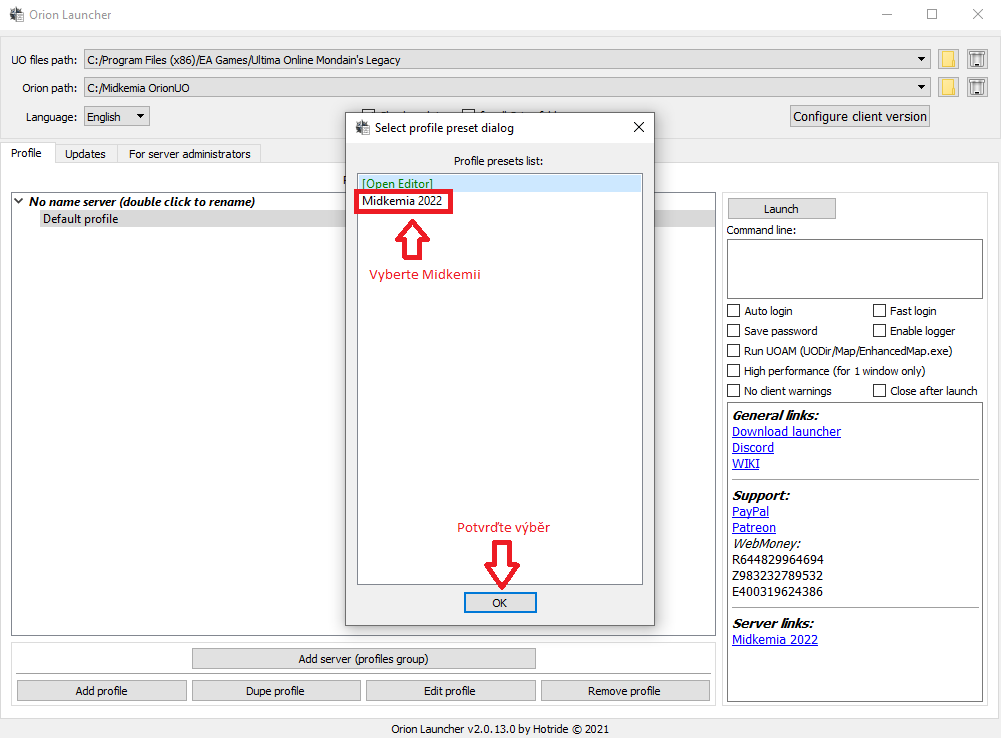Browse folder for Orion path
The width and height of the screenshot is (1001, 738).
click(948, 87)
